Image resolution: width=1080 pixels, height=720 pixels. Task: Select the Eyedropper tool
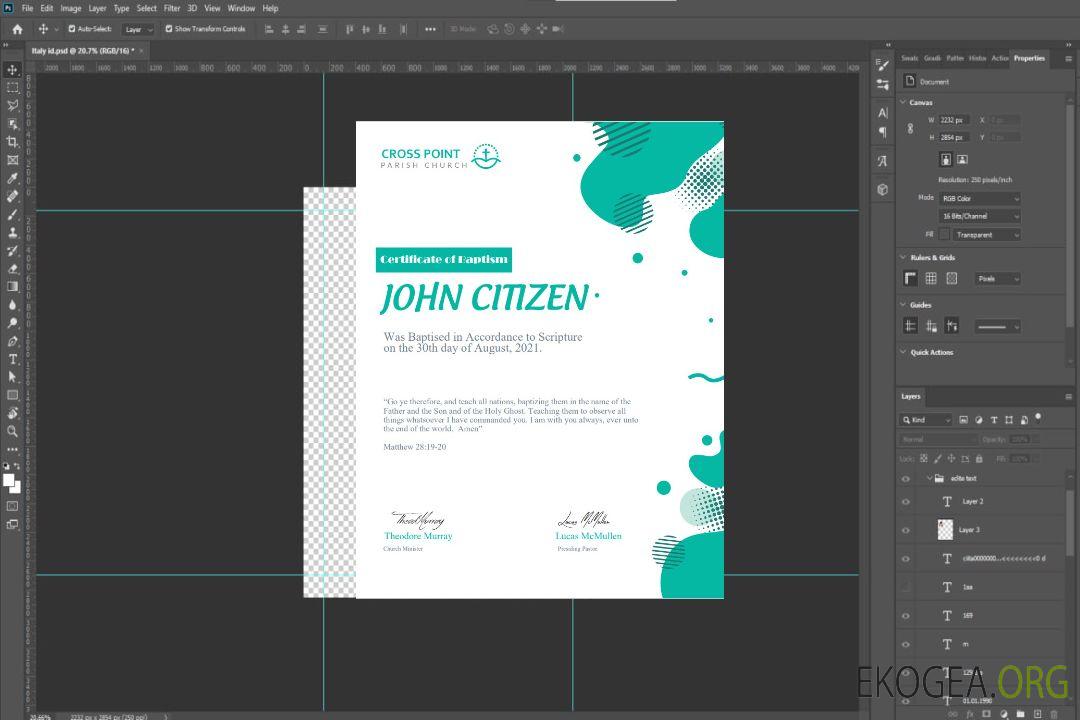point(13,178)
